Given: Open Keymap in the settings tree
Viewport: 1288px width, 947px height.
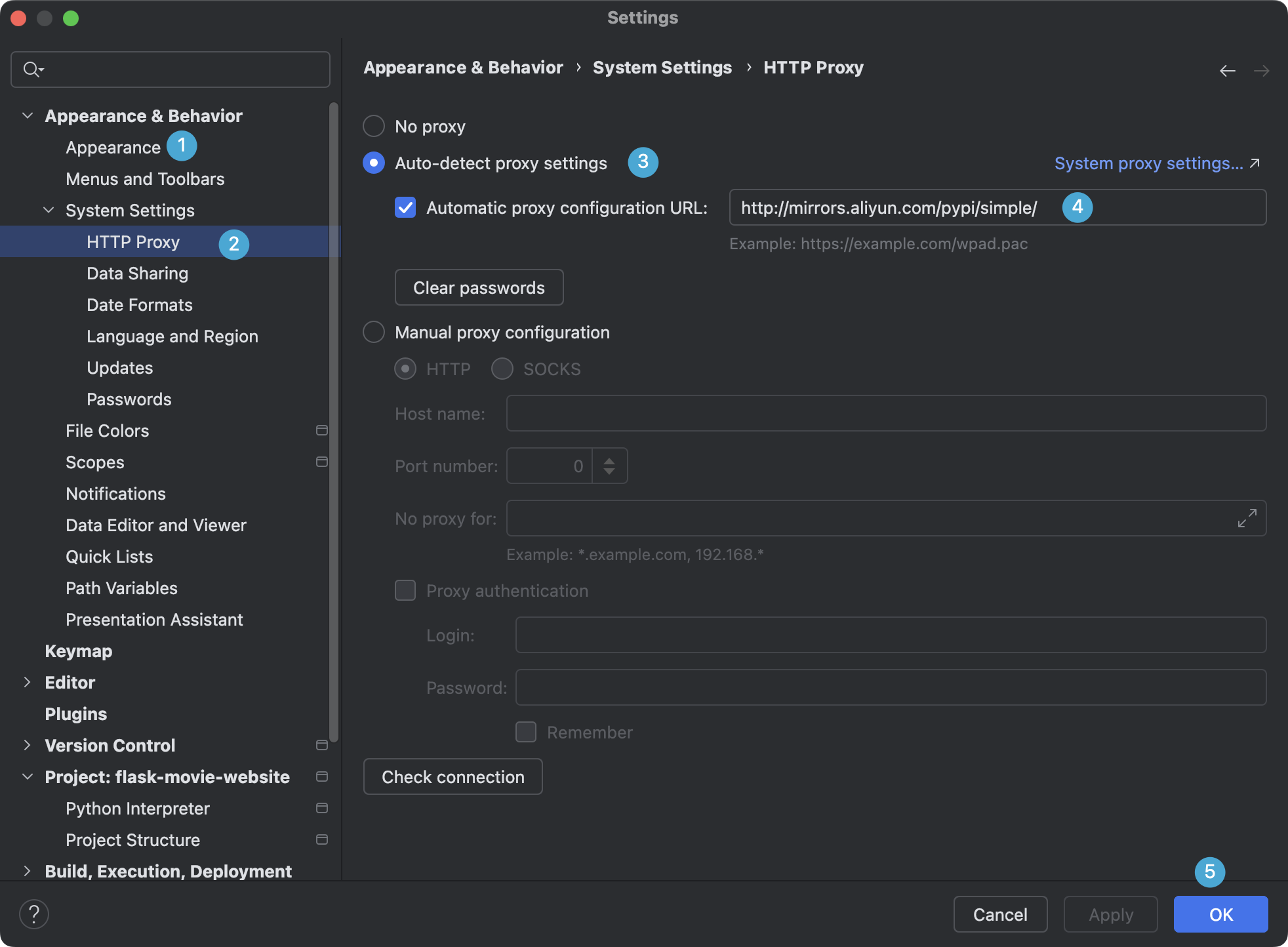Looking at the screenshot, I should [x=78, y=651].
